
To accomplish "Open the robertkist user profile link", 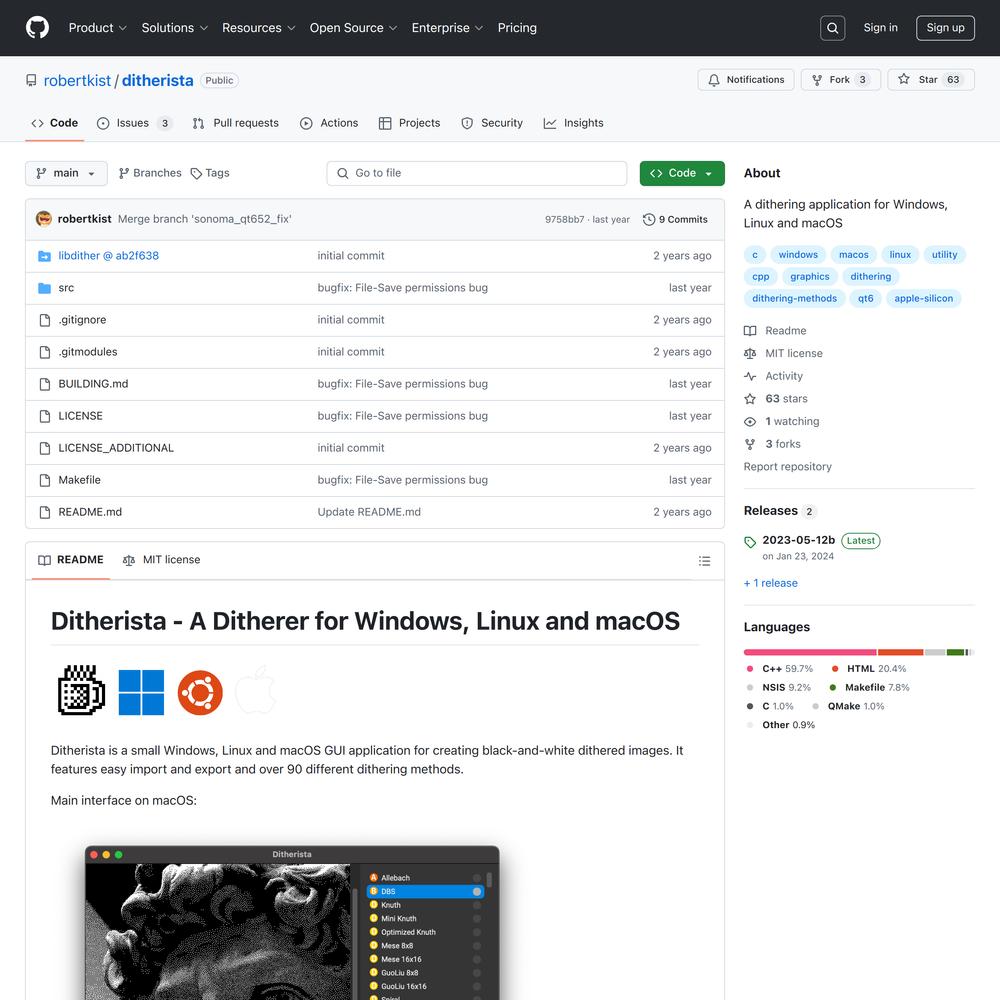I will click(x=77, y=80).
